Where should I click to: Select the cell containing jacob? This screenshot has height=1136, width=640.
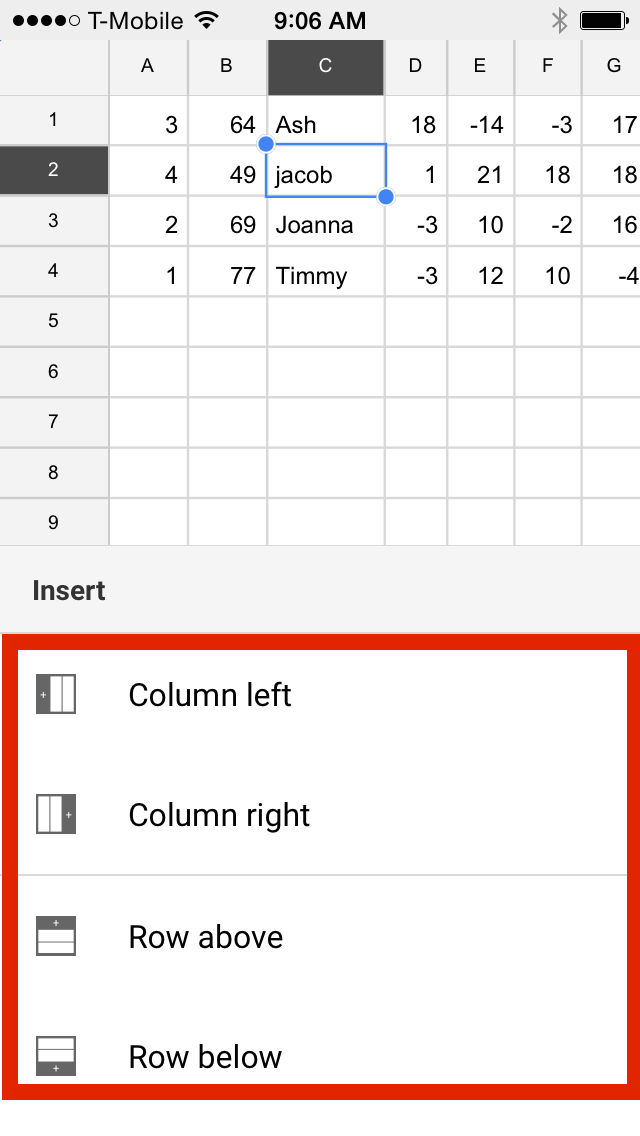(x=325, y=172)
